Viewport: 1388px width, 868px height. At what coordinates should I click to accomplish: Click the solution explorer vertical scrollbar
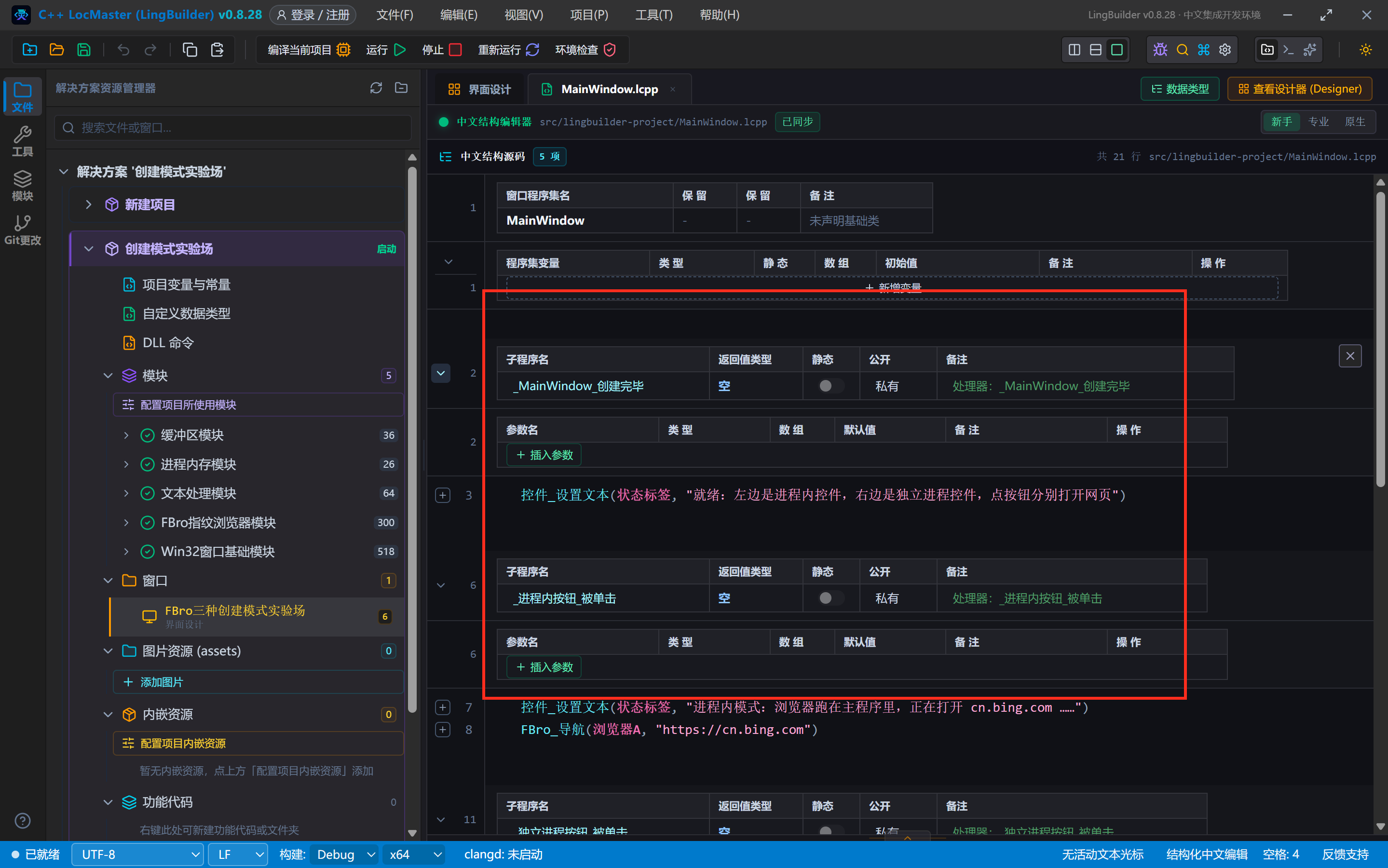coord(411,439)
